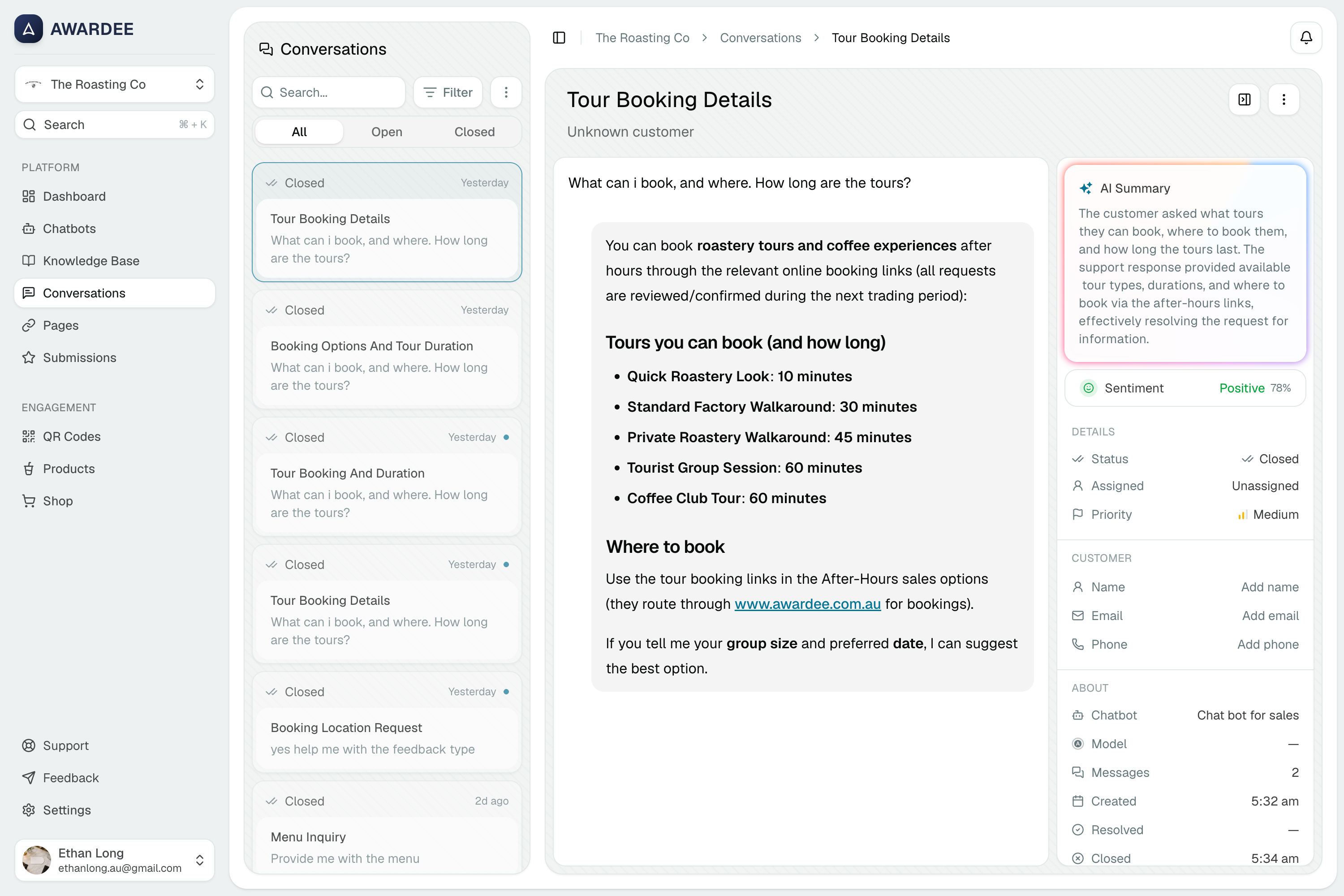This screenshot has height=896, width=1344.
Task: Open the Tour Booking And Duration conversation
Action: pos(387,477)
